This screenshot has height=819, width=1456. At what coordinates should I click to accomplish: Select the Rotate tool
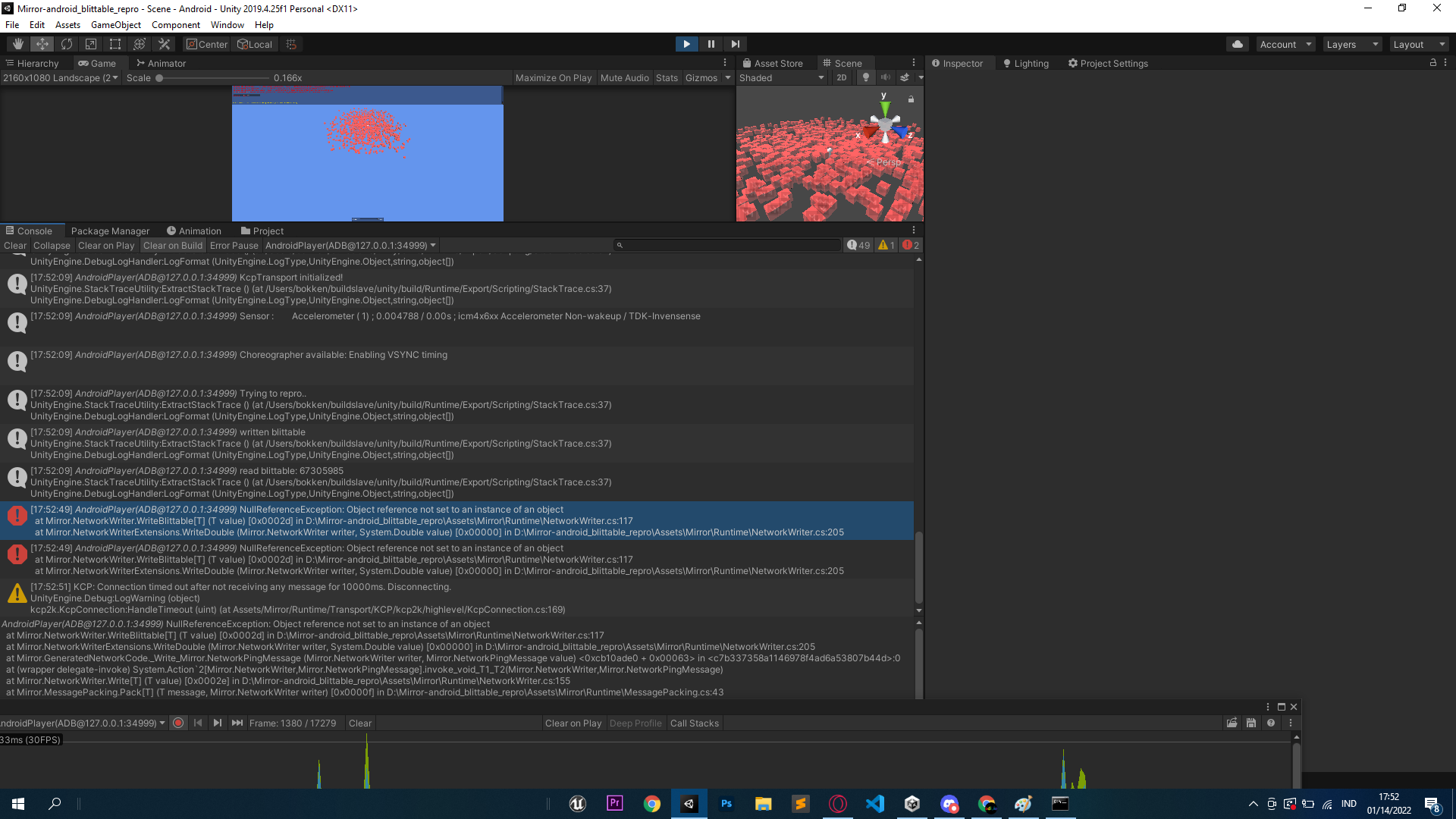pyautogui.click(x=67, y=44)
